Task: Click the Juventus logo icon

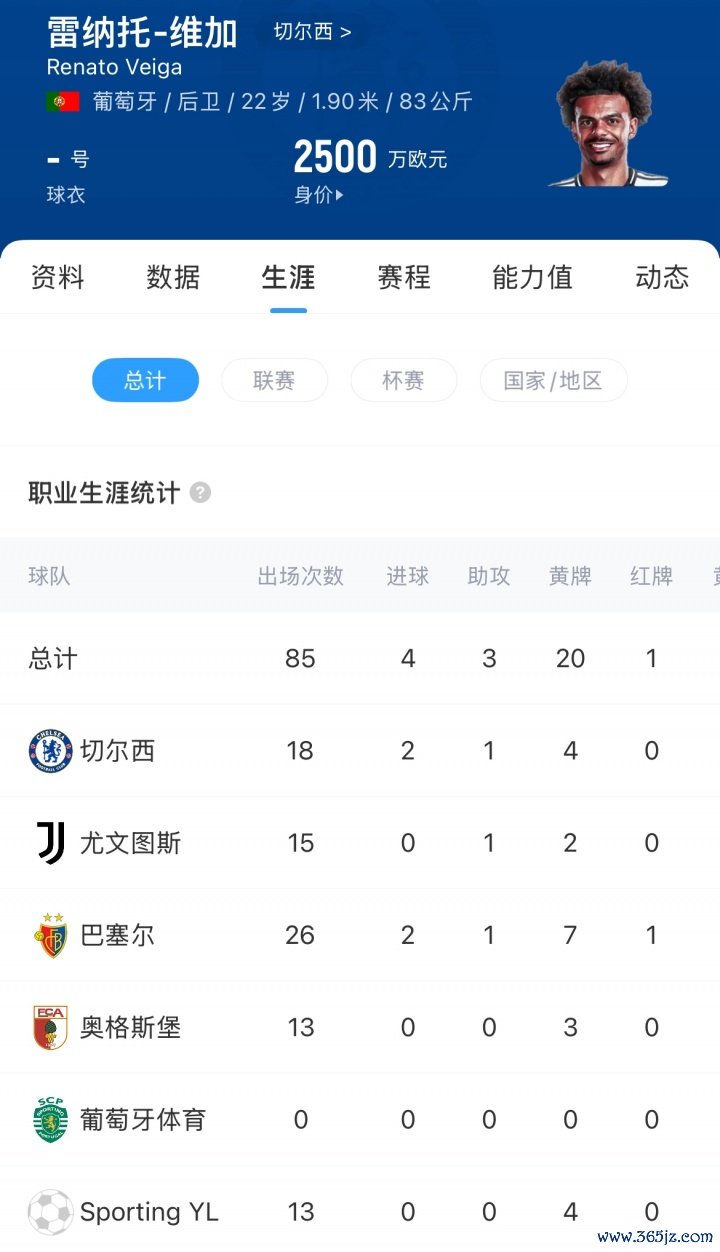Action: (x=50, y=843)
